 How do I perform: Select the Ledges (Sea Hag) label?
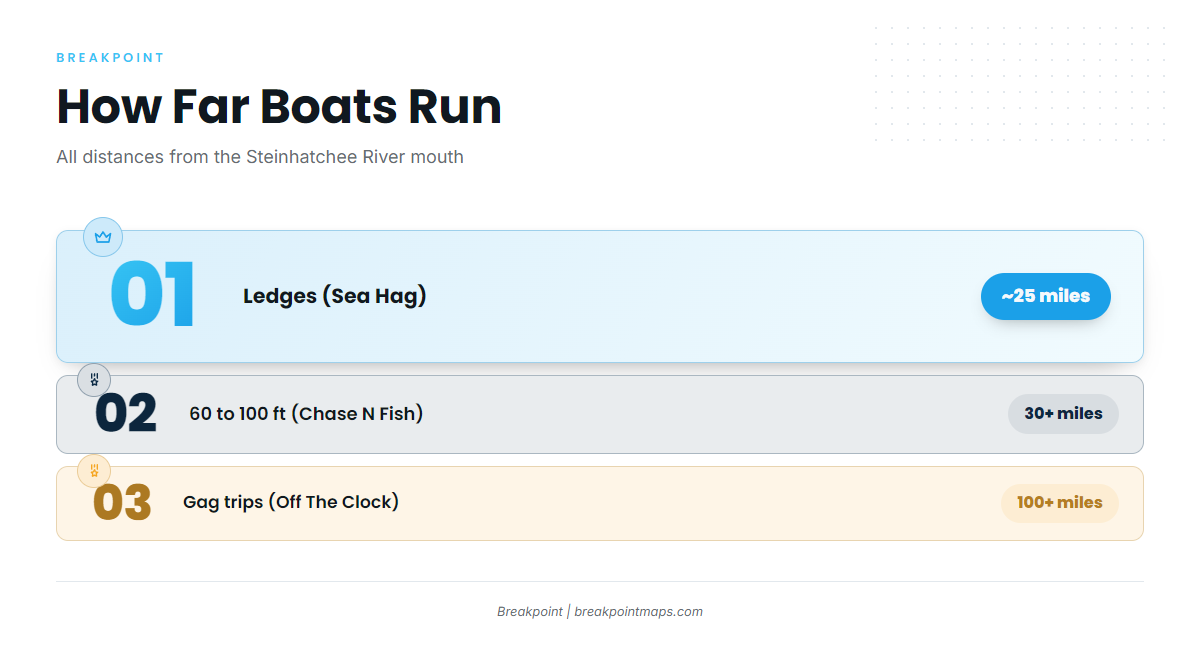[x=335, y=296]
